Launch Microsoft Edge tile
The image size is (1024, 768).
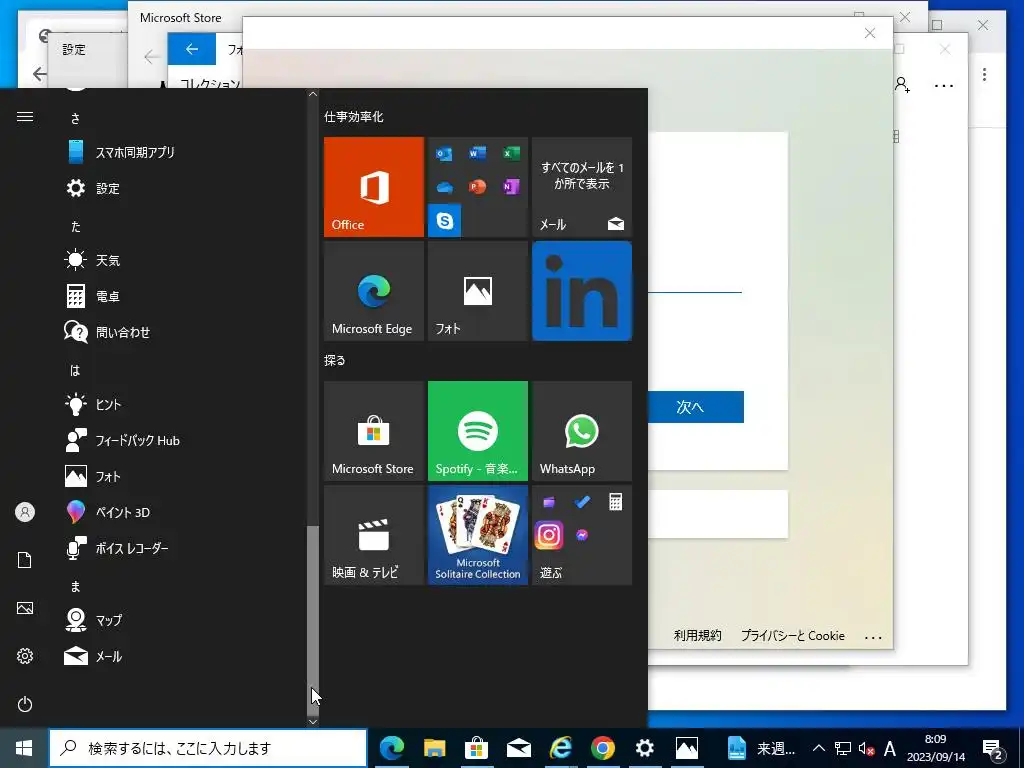tap(374, 291)
